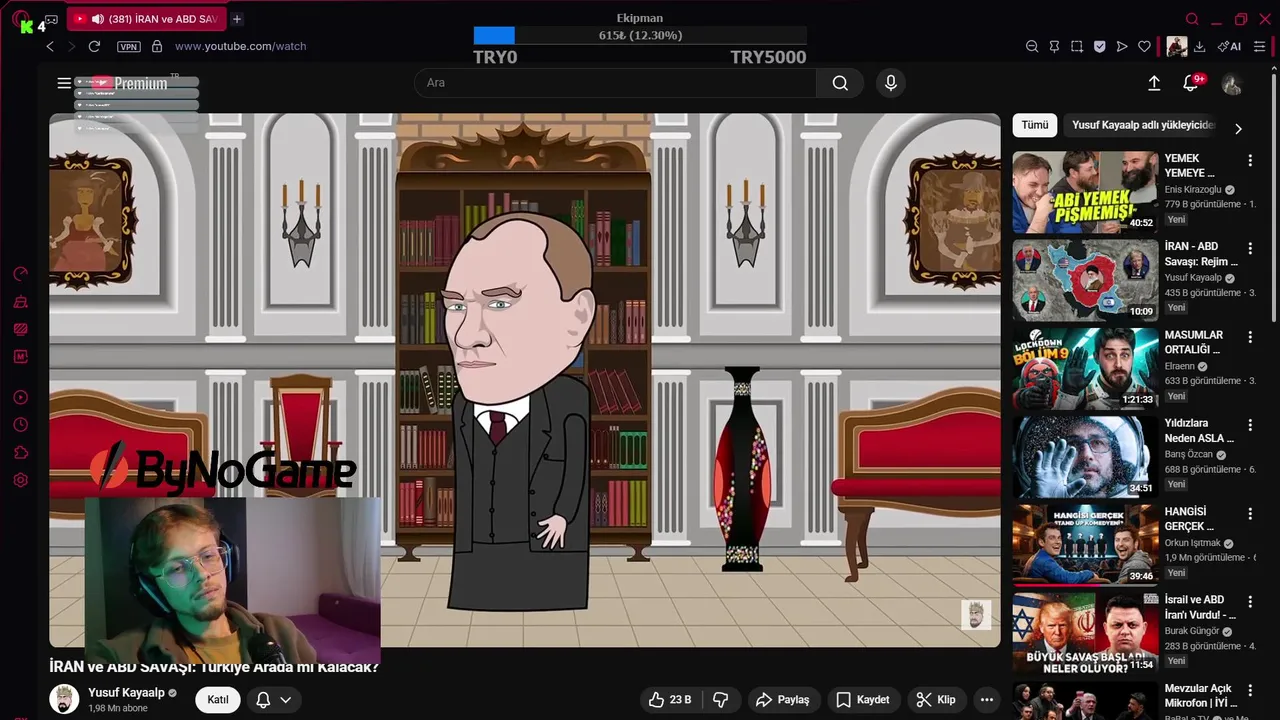Toggle the VPN badge in address bar
This screenshot has height=720, width=1280.
click(129, 46)
